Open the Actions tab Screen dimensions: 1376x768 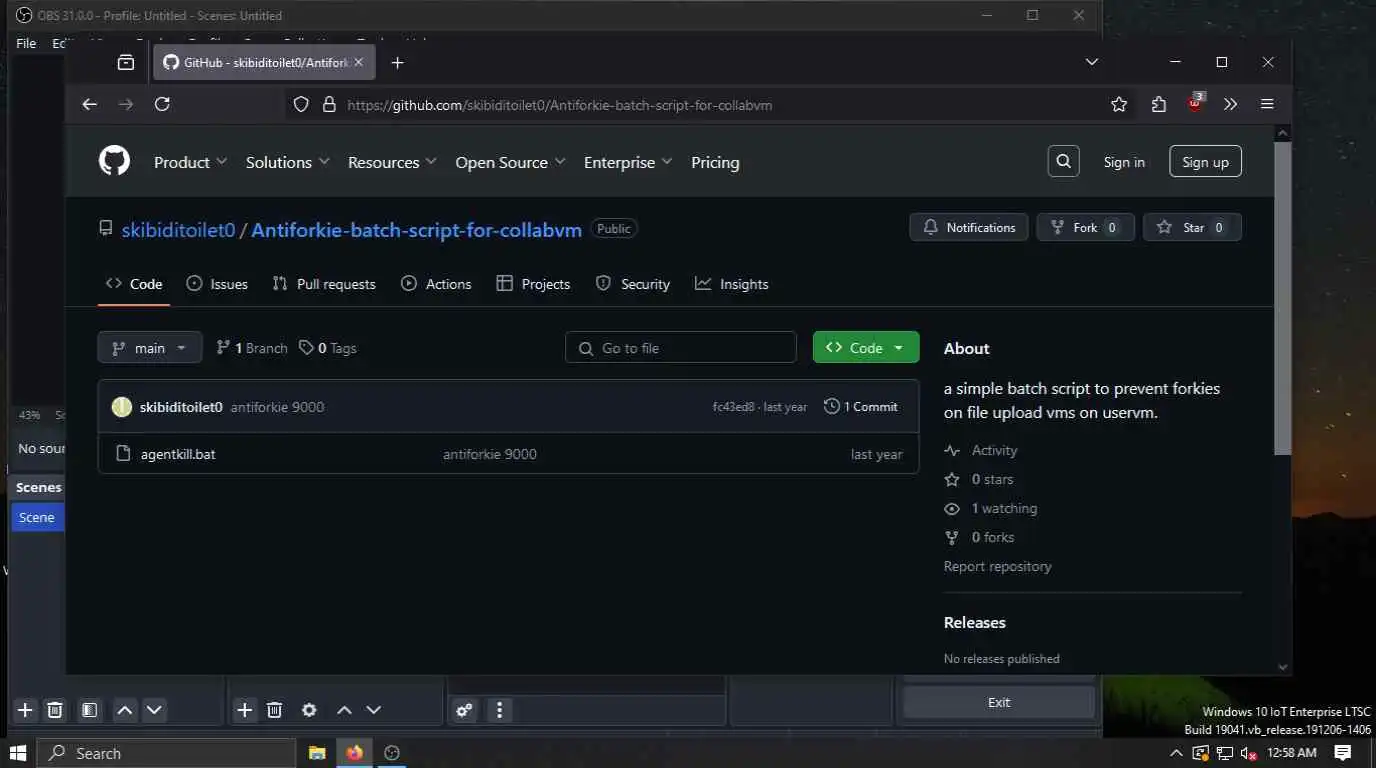click(x=436, y=284)
